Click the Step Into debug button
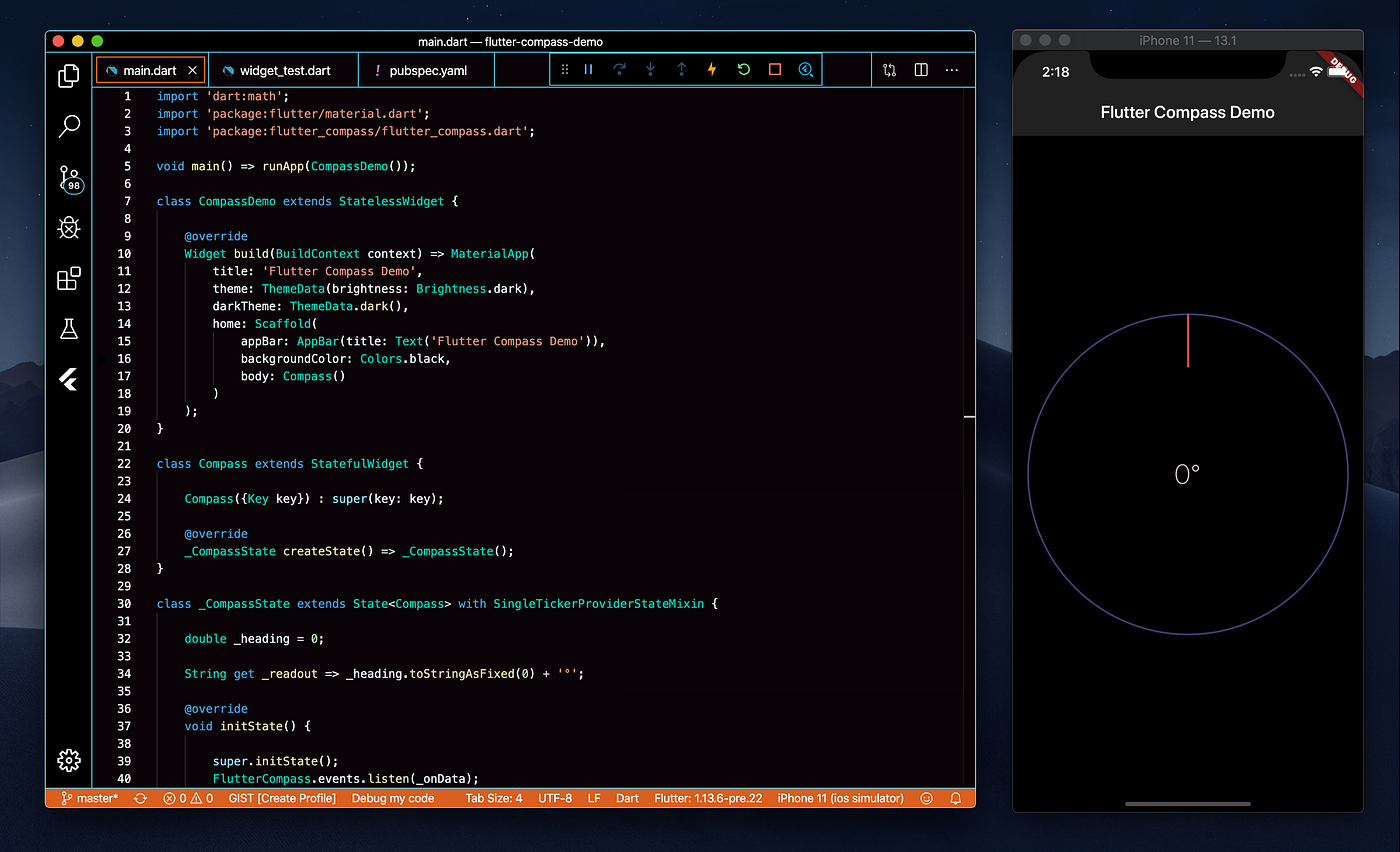Viewport: 1400px width, 852px height. pyautogui.click(x=651, y=70)
